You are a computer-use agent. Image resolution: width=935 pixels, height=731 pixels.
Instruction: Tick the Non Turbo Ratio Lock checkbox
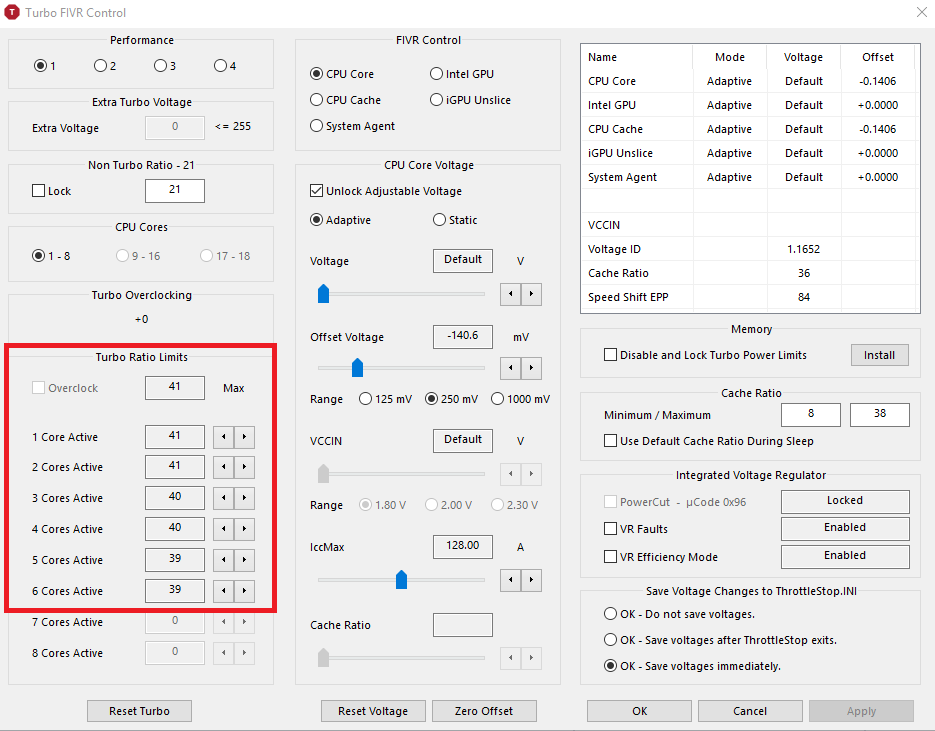tap(38, 191)
